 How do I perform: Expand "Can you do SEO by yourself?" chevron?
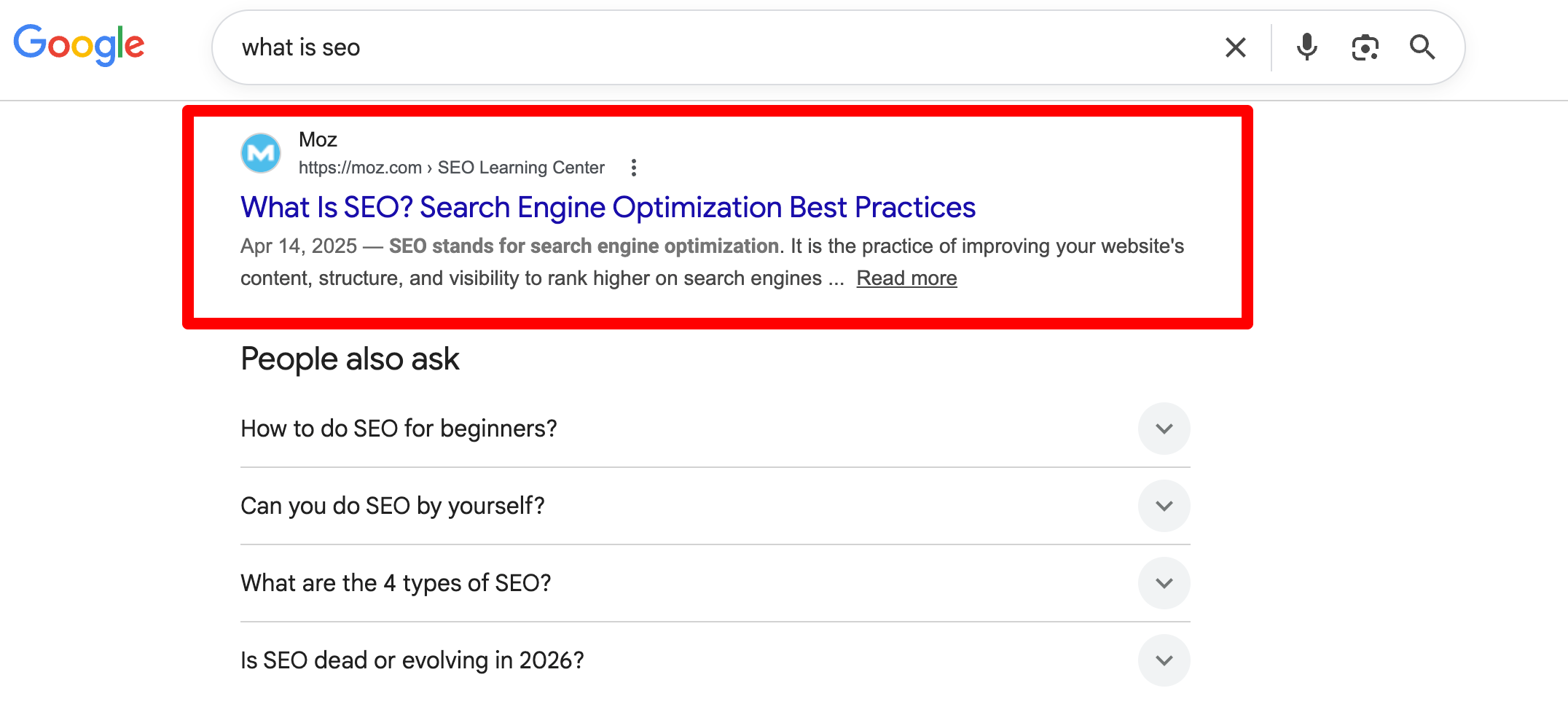tap(1164, 506)
